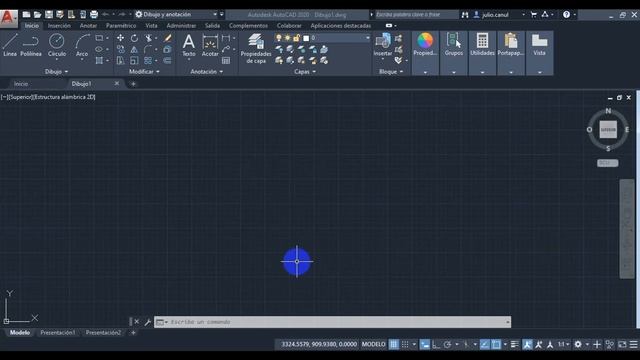Insert a table from Anotación panel

click(226, 60)
